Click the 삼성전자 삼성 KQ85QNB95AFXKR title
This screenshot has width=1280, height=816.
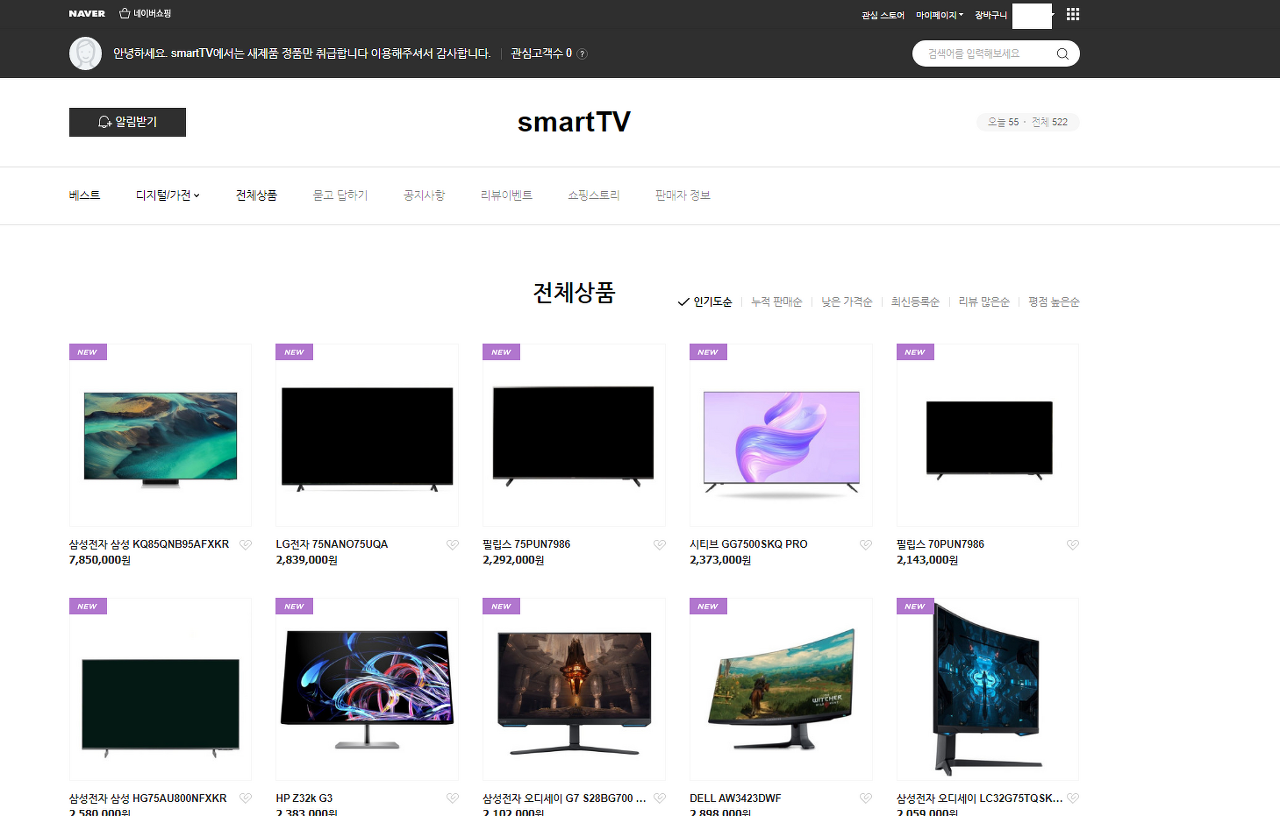tap(149, 545)
